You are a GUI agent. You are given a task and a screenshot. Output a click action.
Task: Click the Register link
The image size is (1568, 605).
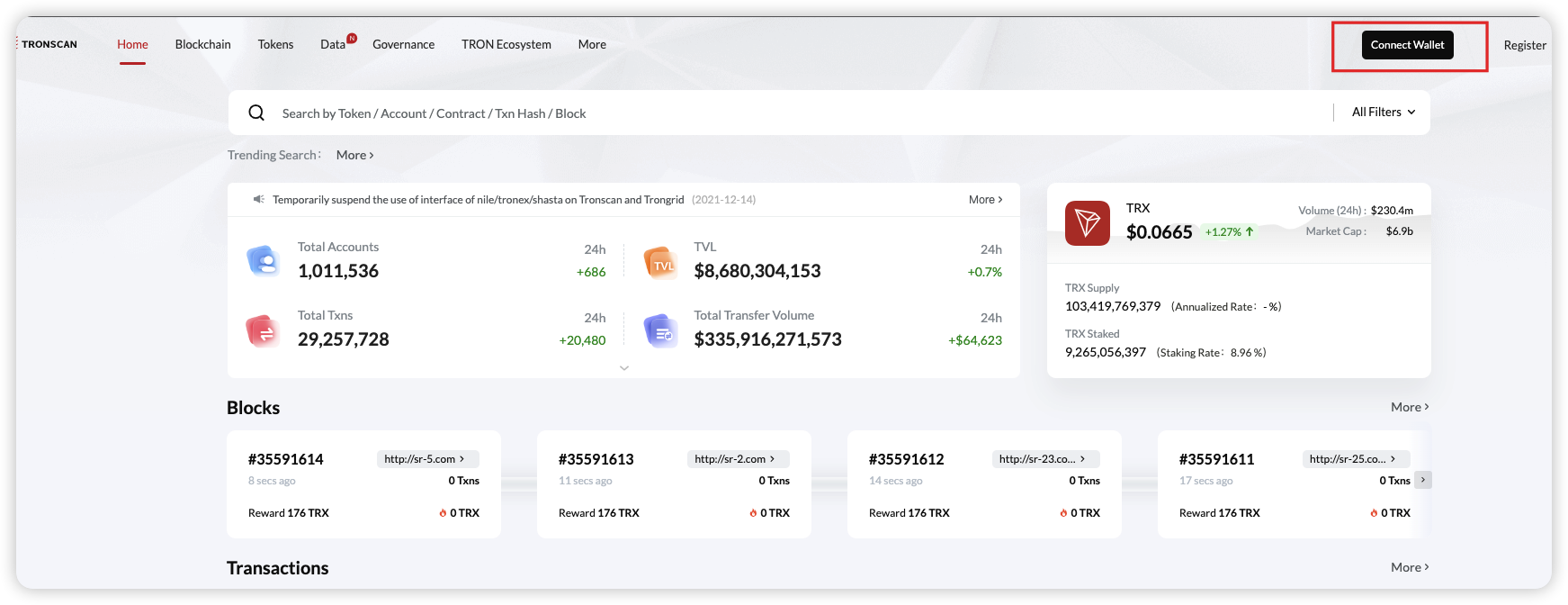click(1525, 45)
